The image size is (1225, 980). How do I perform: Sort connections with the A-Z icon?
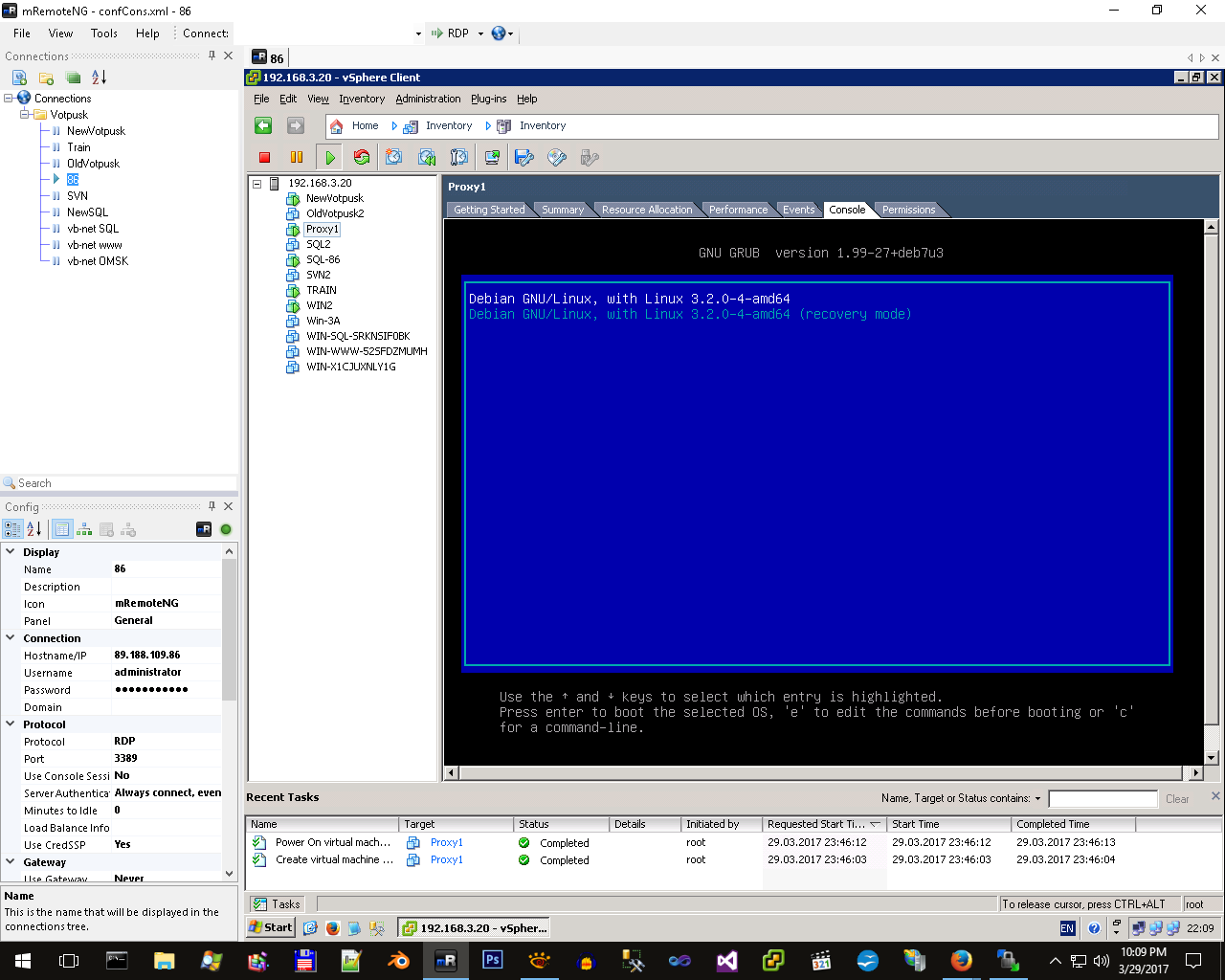pyautogui.click(x=100, y=78)
